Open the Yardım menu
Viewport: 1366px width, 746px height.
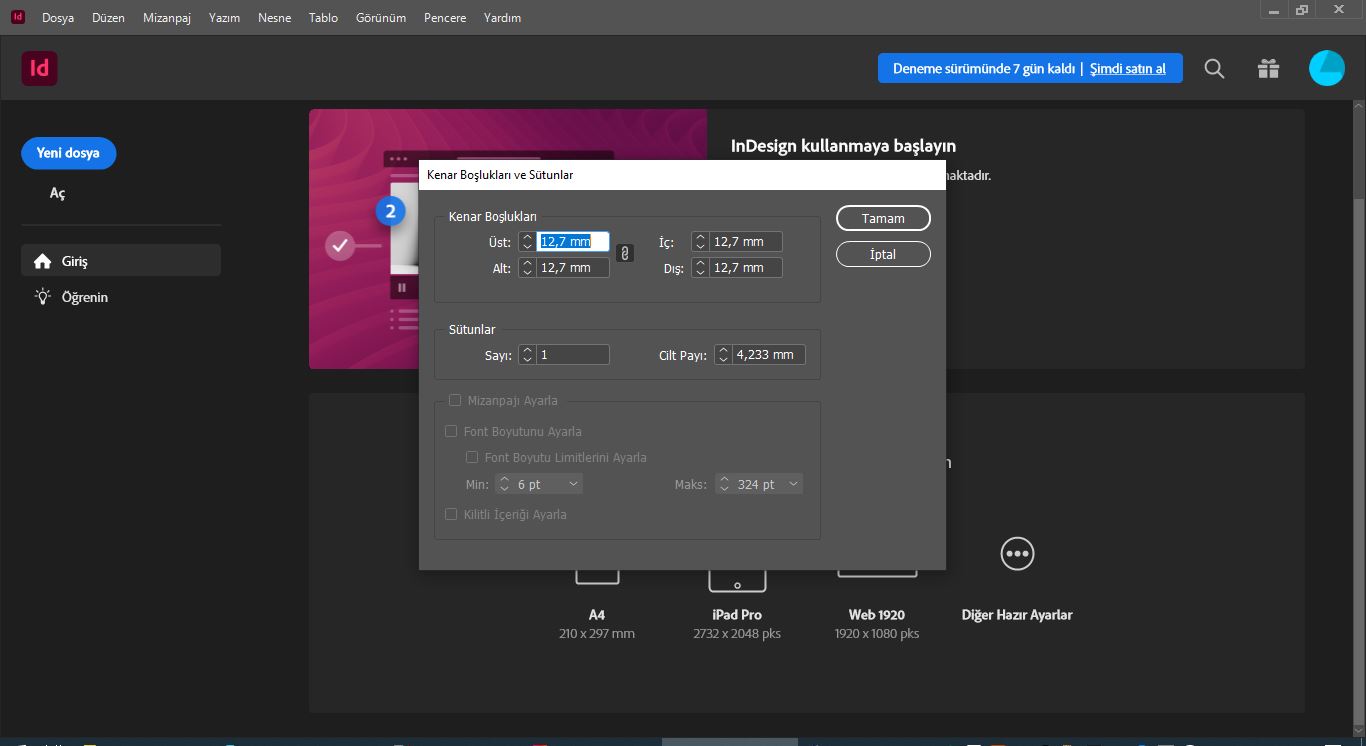click(x=502, y=18)
